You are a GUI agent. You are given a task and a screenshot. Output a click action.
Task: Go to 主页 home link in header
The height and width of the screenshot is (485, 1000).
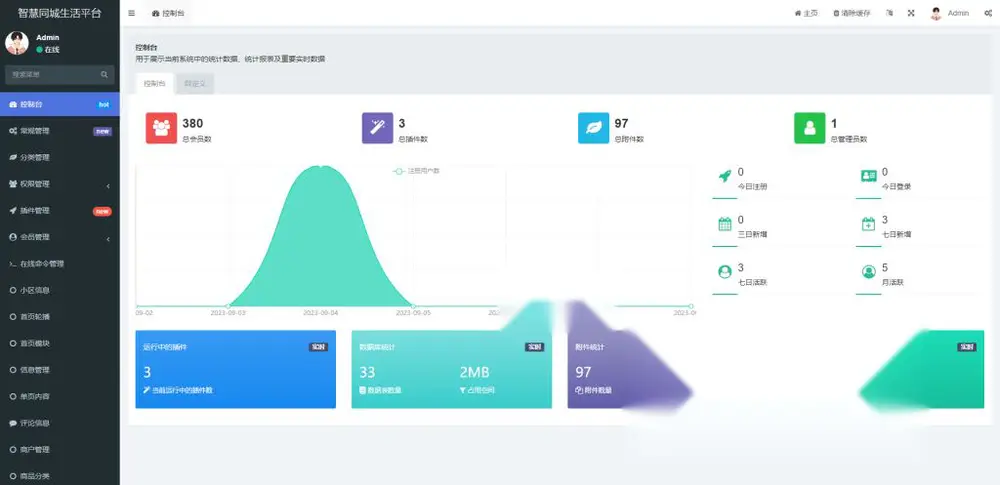(x=806, y=13)
